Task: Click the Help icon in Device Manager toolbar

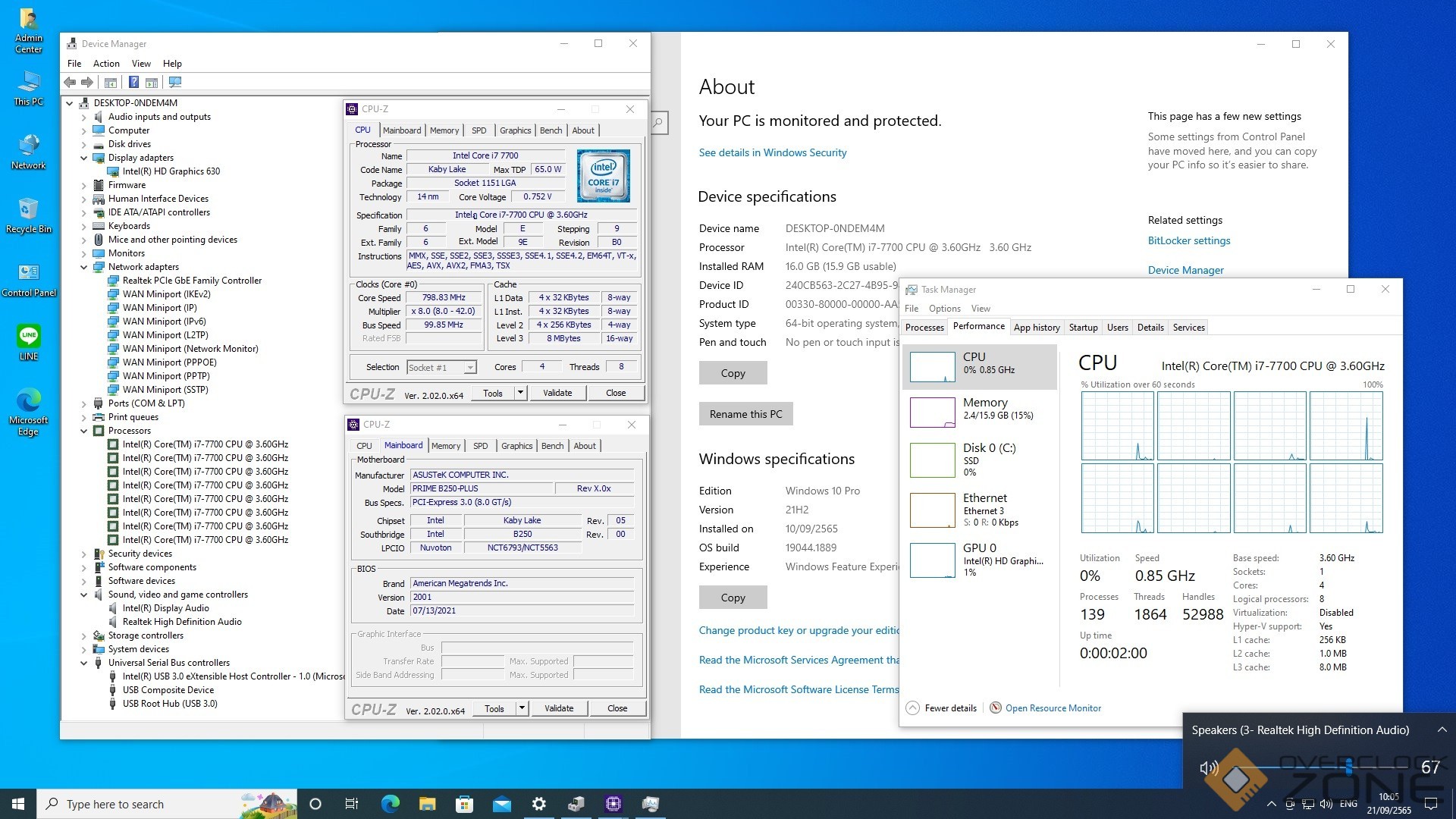Action: click(x=133, y=82)
